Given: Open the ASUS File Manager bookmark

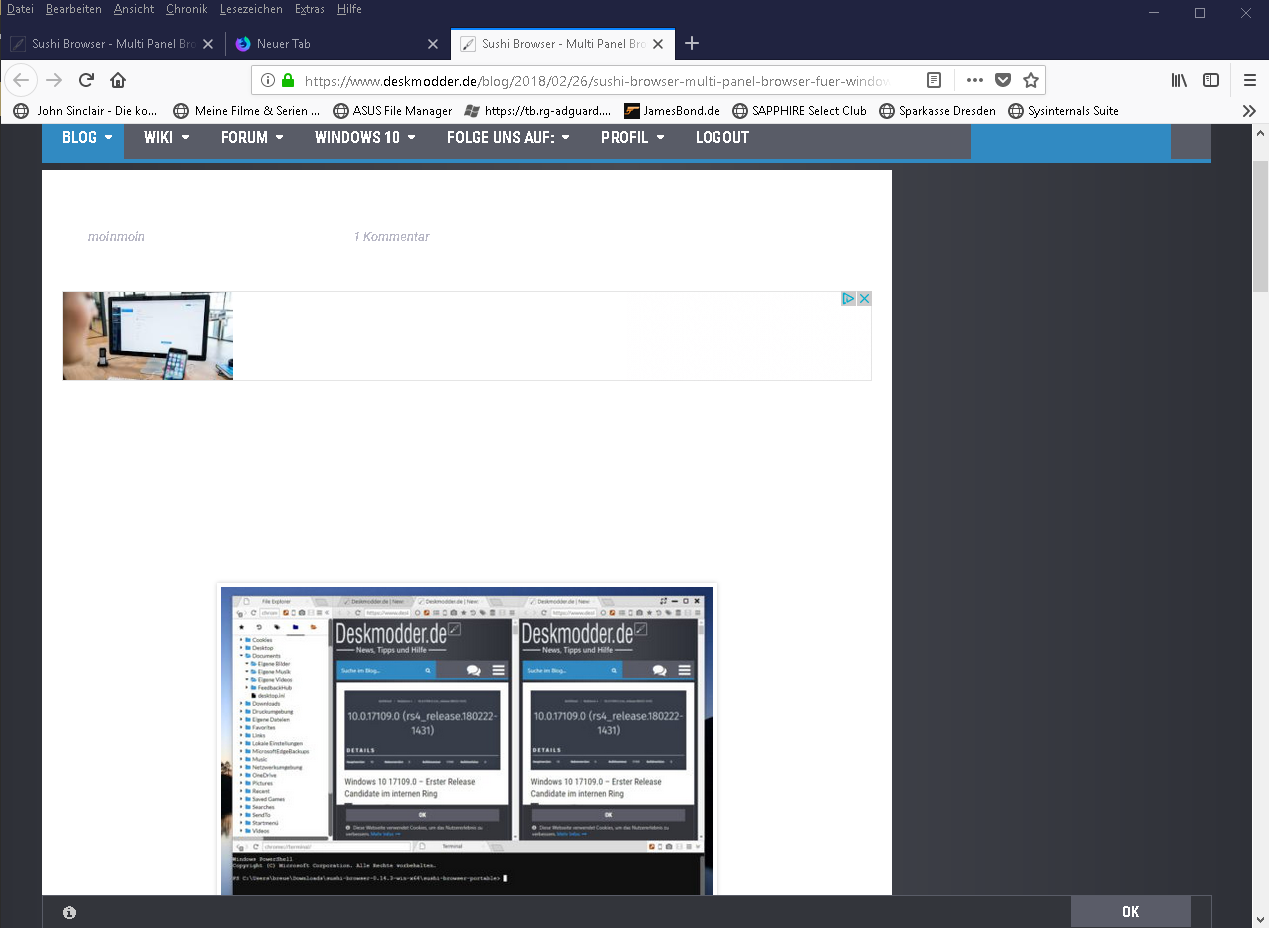Looking at the screenshot, I should [x=392, y=111].
